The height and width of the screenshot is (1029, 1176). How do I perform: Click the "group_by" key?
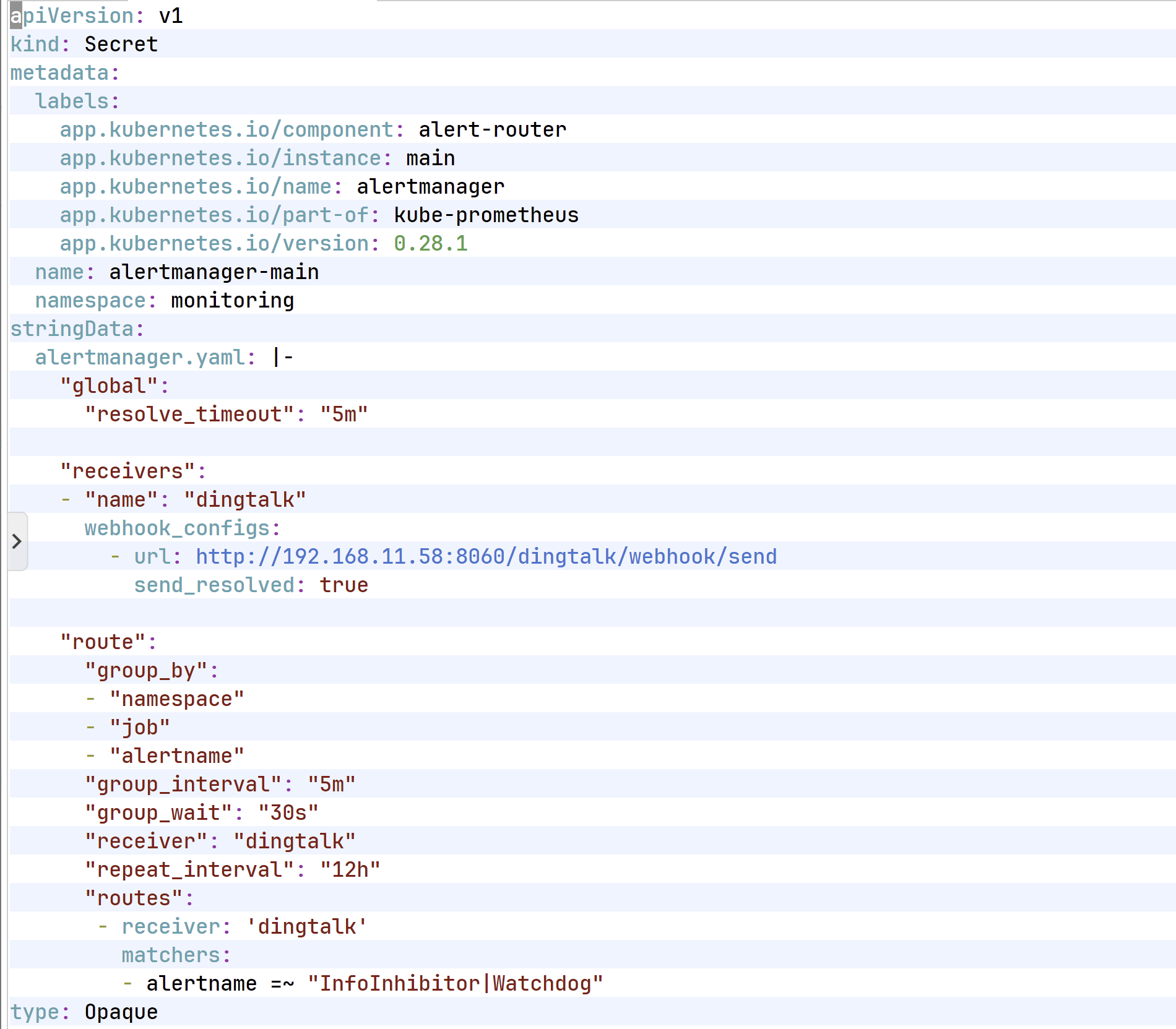pyautogui.click(x=145, y=671)
